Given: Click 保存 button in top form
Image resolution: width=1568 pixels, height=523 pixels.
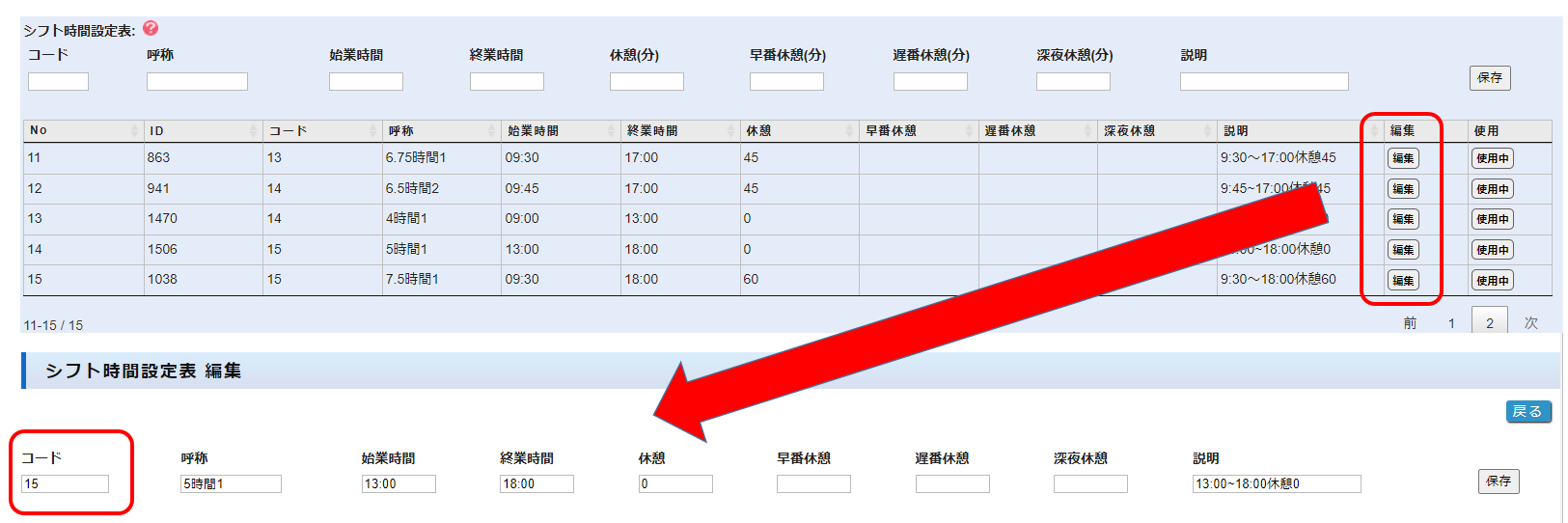Looking at the screenshot, I should pos(1490,78).
